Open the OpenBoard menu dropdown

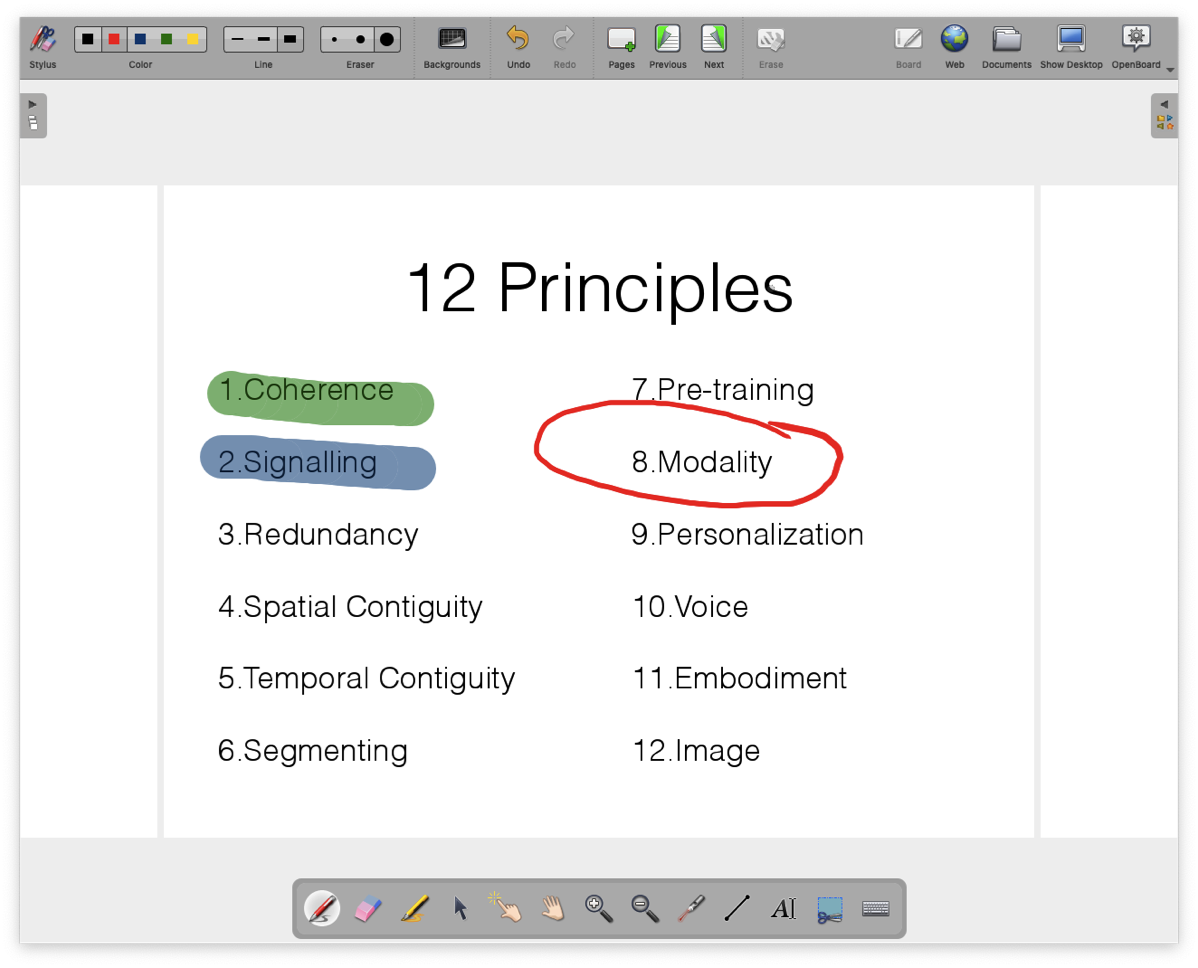pyautogui.click(x=1138, y=46)
